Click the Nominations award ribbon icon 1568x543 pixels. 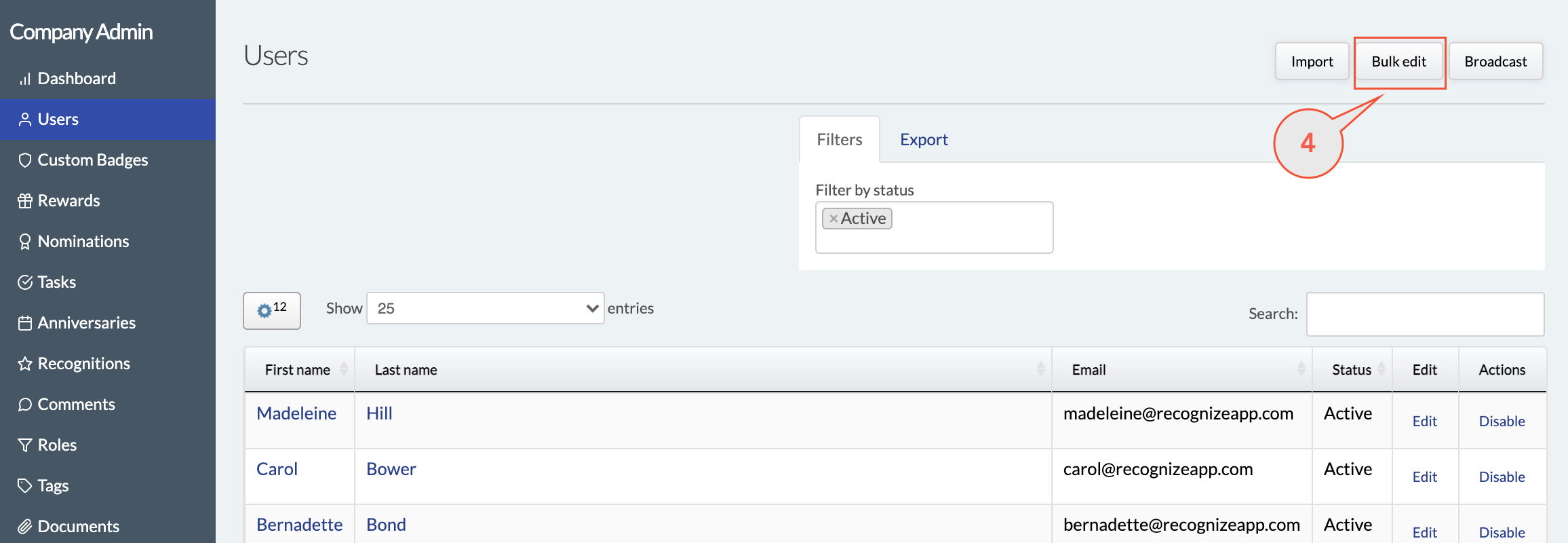tap(25, 242)
